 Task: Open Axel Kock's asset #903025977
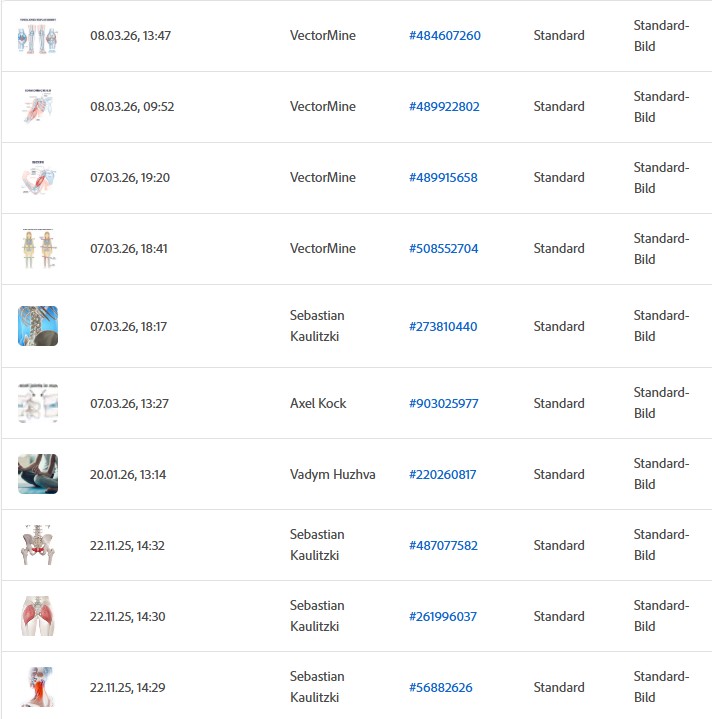click(443, 404)
